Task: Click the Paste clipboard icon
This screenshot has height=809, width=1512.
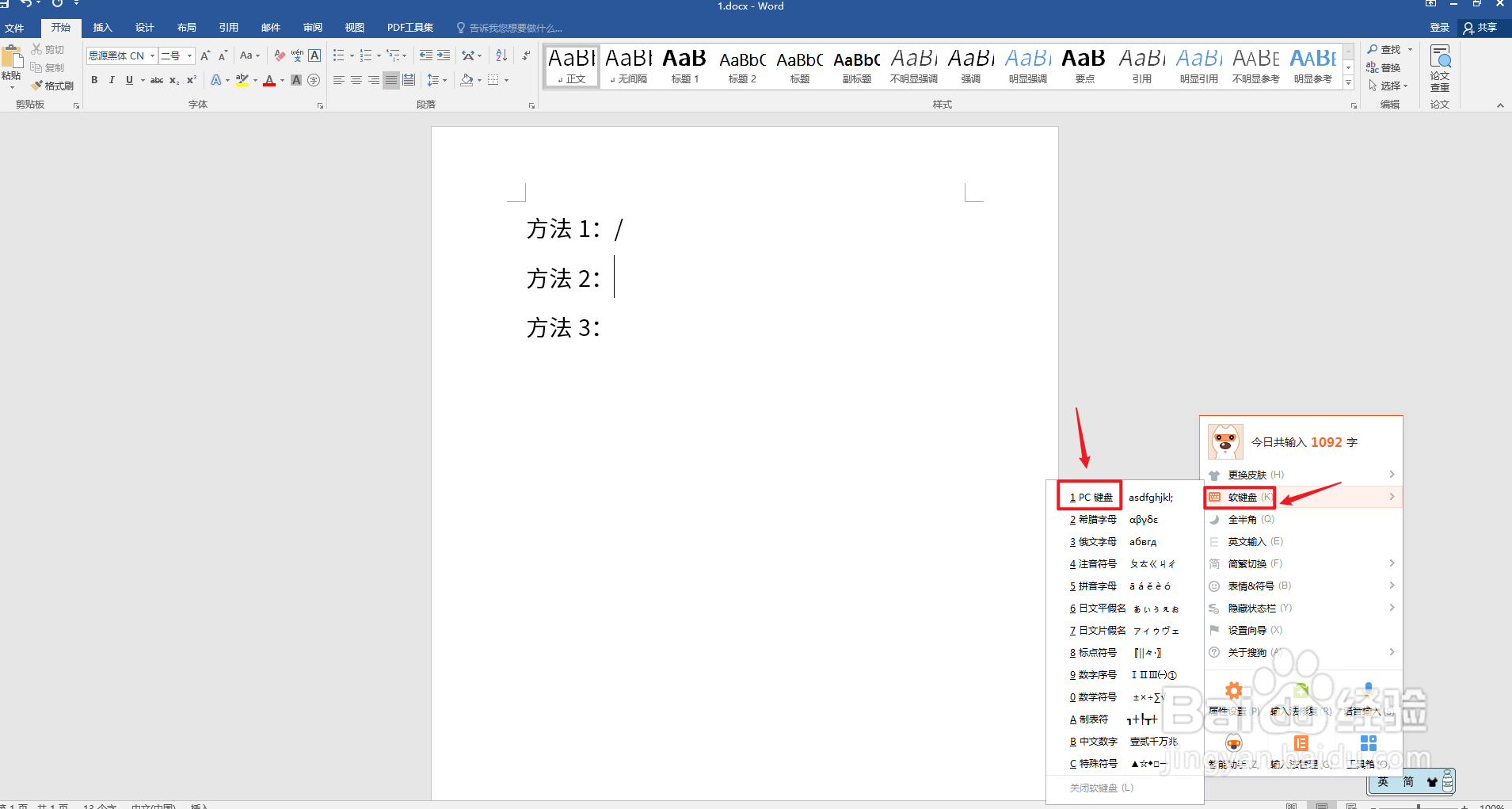Action: [x=11, y=57]
